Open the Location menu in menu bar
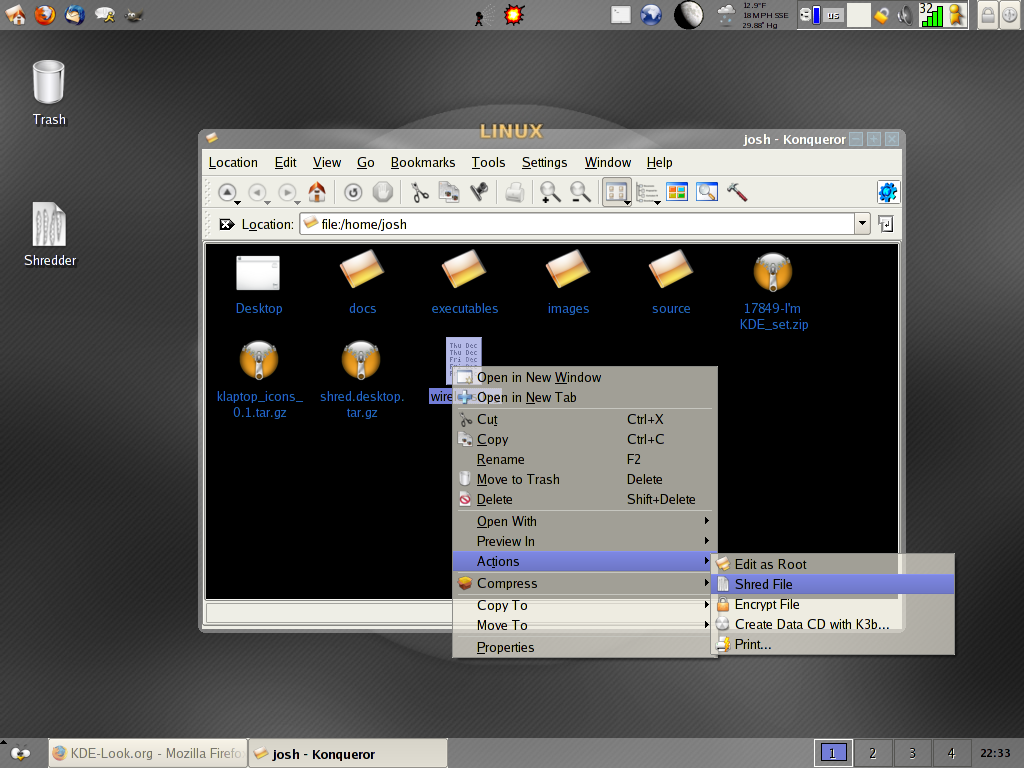The image size is (1024, 768). point(233,163)
